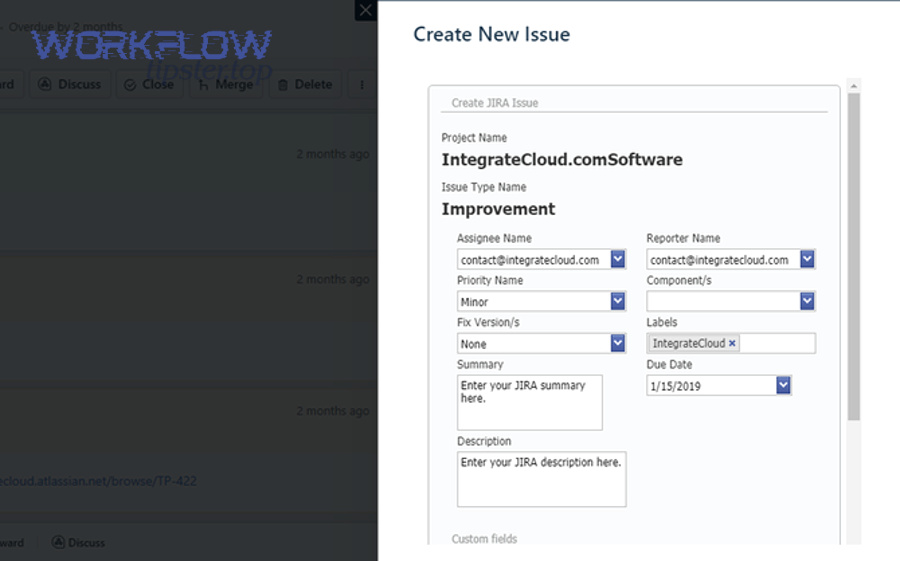Close the Create New Issue panel
The width and height of the screenshot is (900, 561).
(x=366, y=10)
